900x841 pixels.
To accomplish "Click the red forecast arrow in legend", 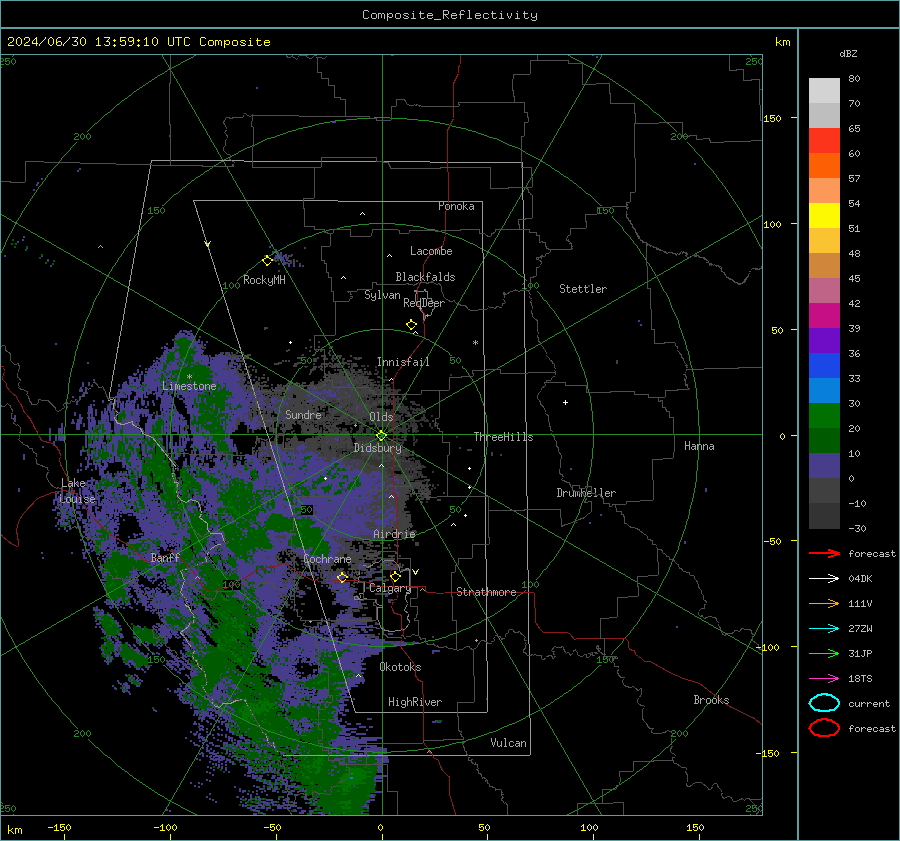I will point(824,553).
